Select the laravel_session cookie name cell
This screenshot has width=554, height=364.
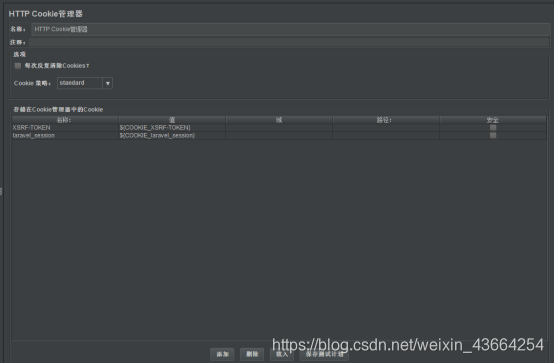point(65,136)
